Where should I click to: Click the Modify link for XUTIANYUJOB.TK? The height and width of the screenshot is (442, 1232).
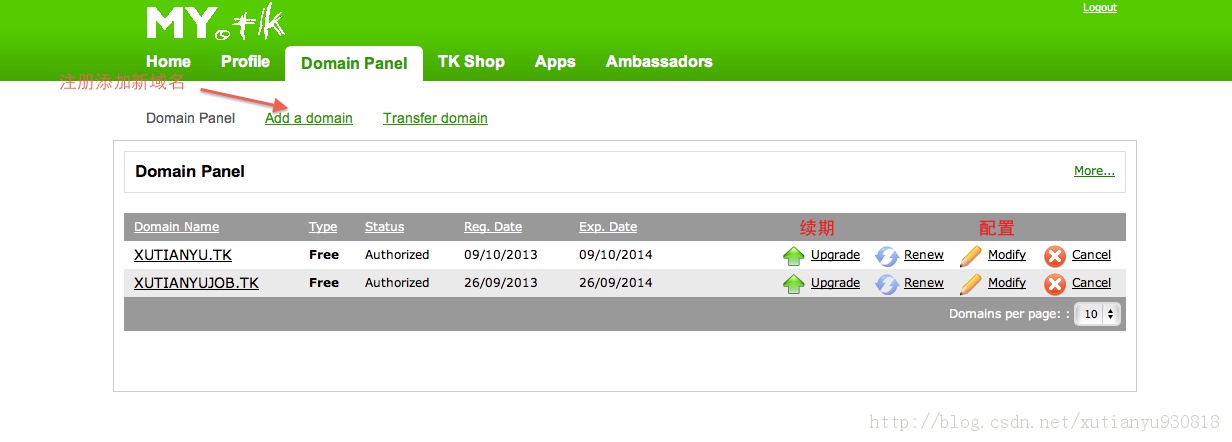tap(1007, 283)
